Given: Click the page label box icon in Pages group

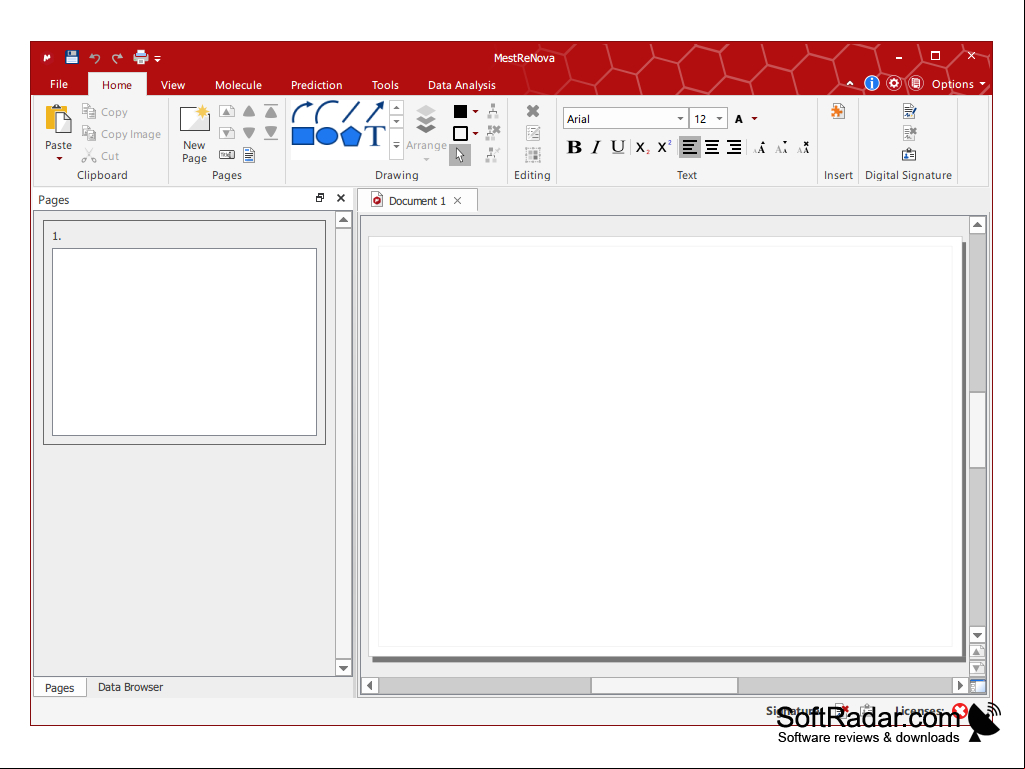Looking at the screenshot, I should [x=227, y=155].
